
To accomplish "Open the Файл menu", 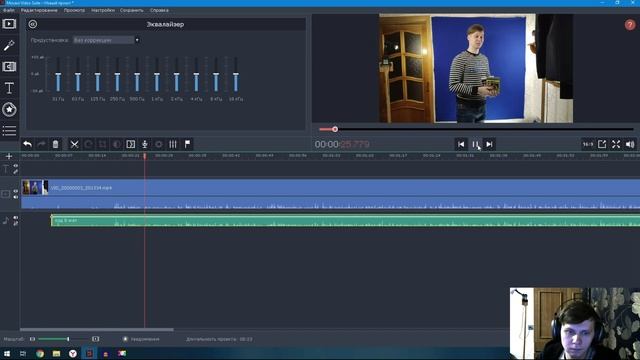I will [x=9, y=10].
